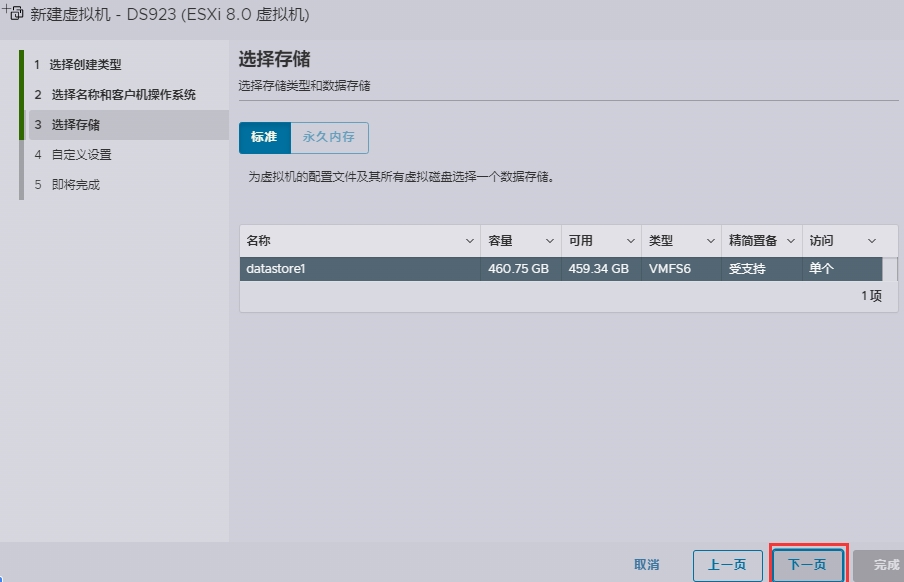Viewport: 904px width, 582px height.
Task: Open the 类型 column dropdown chevron
Action: pyautogui.click(x=710, y=241)
